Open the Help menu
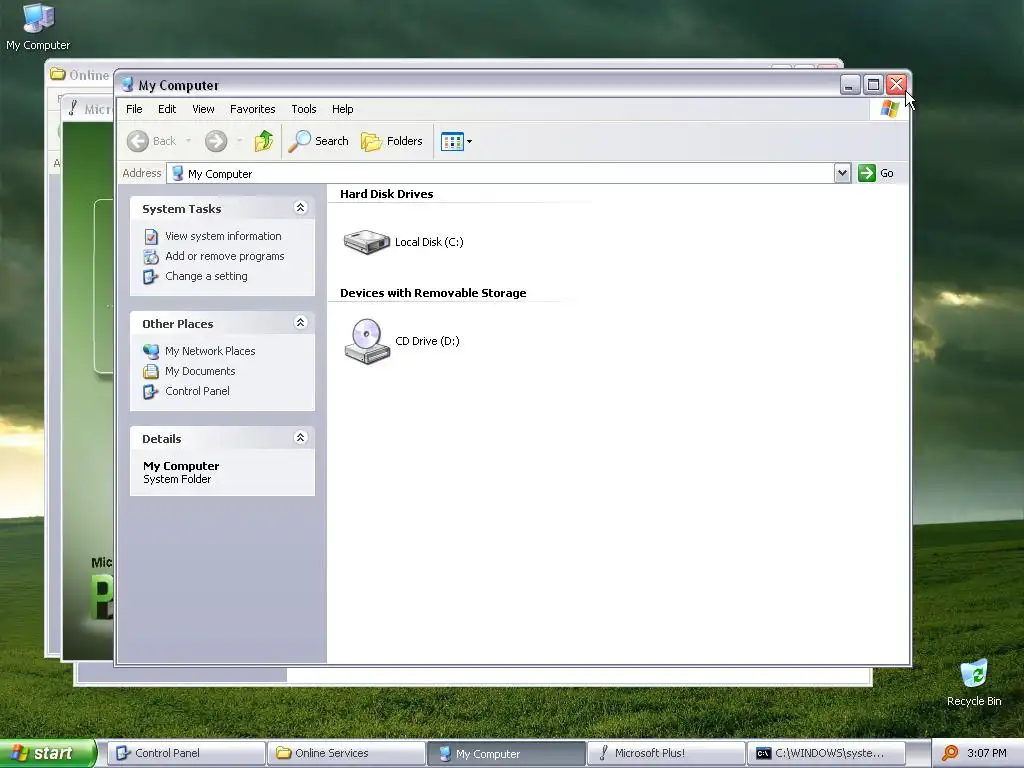The height and width of the screenshot is (768, 1024). click(x=342, y=109)
